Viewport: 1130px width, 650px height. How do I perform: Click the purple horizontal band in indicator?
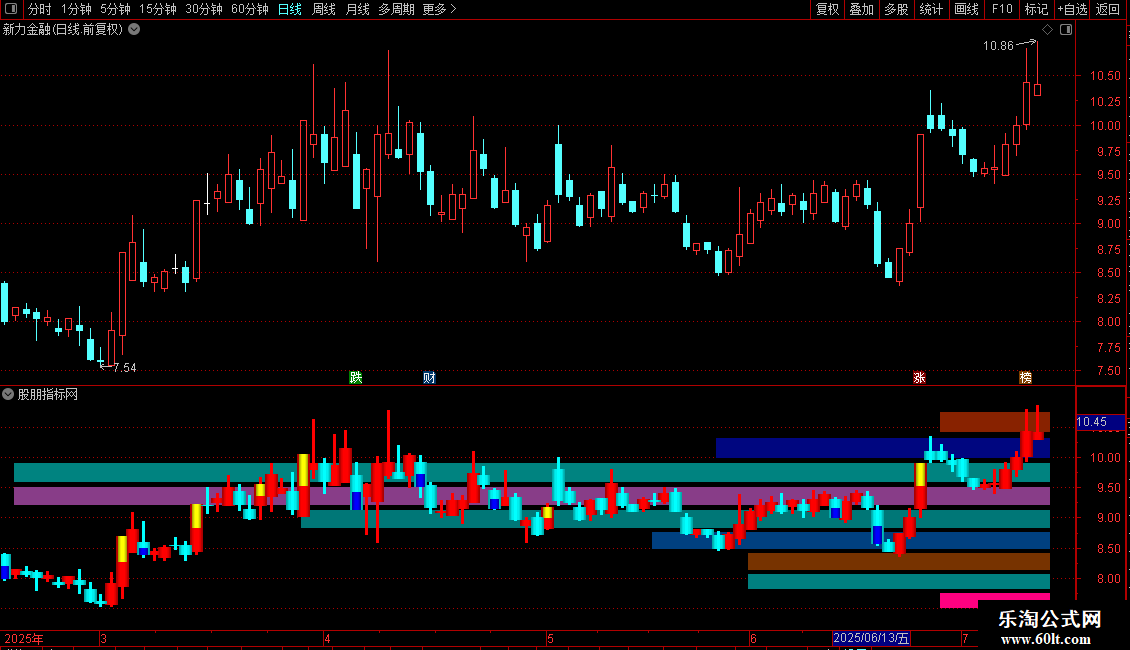pyautogui.click(x=532, y=496)
